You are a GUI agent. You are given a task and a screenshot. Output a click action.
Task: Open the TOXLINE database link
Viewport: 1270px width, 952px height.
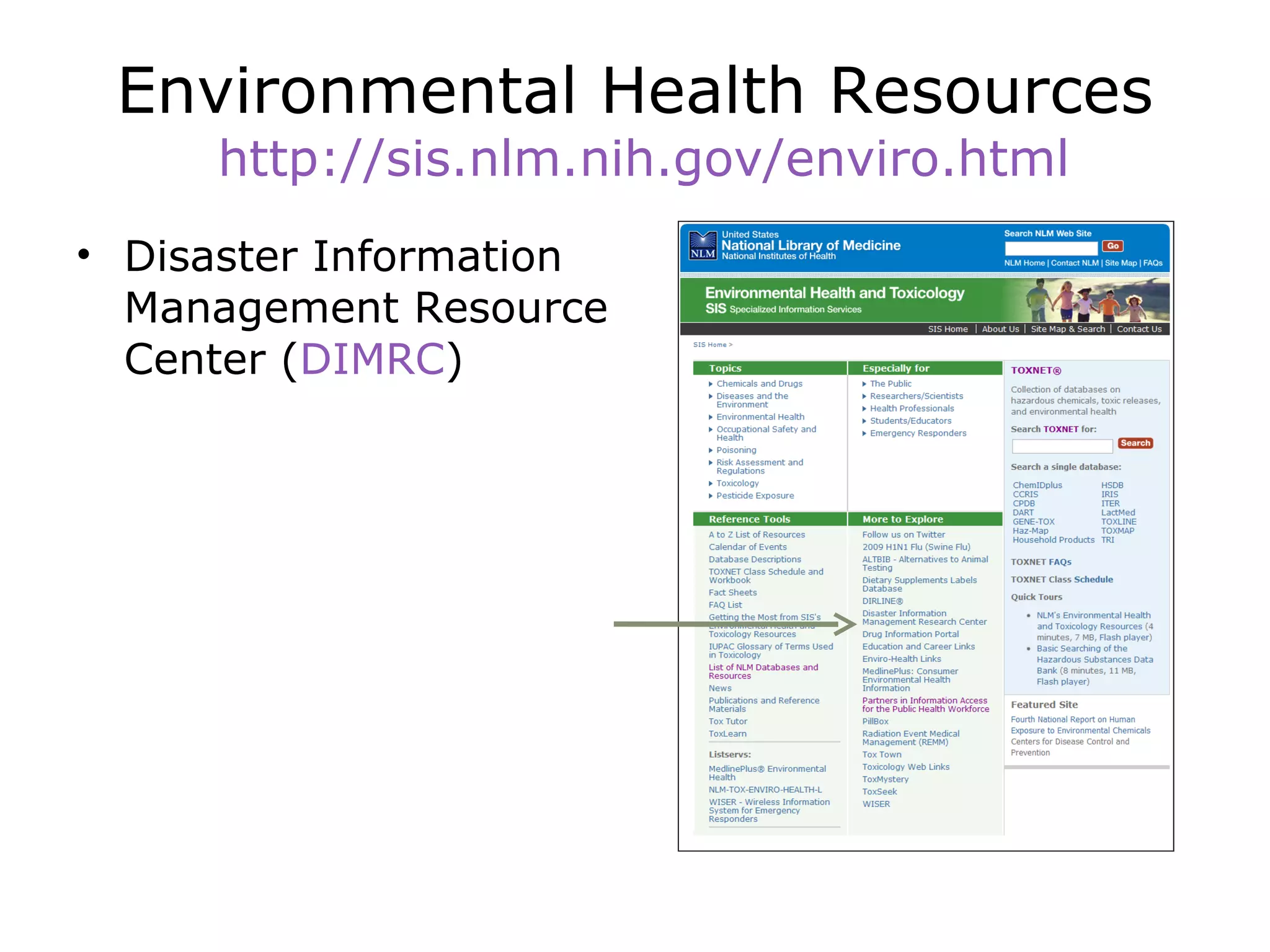point(1118,522)
